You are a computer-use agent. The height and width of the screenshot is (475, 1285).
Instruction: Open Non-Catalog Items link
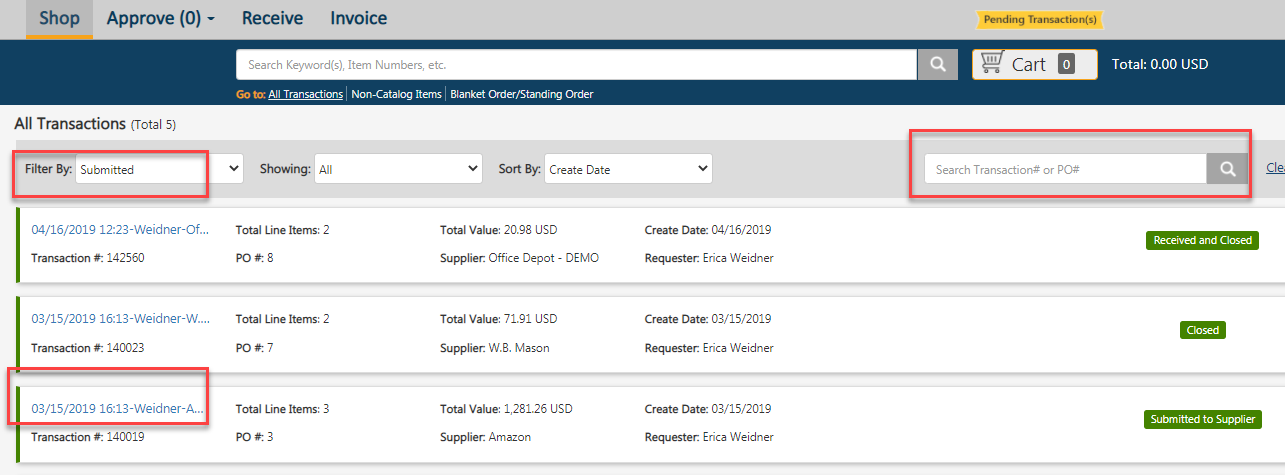(396, 94)
